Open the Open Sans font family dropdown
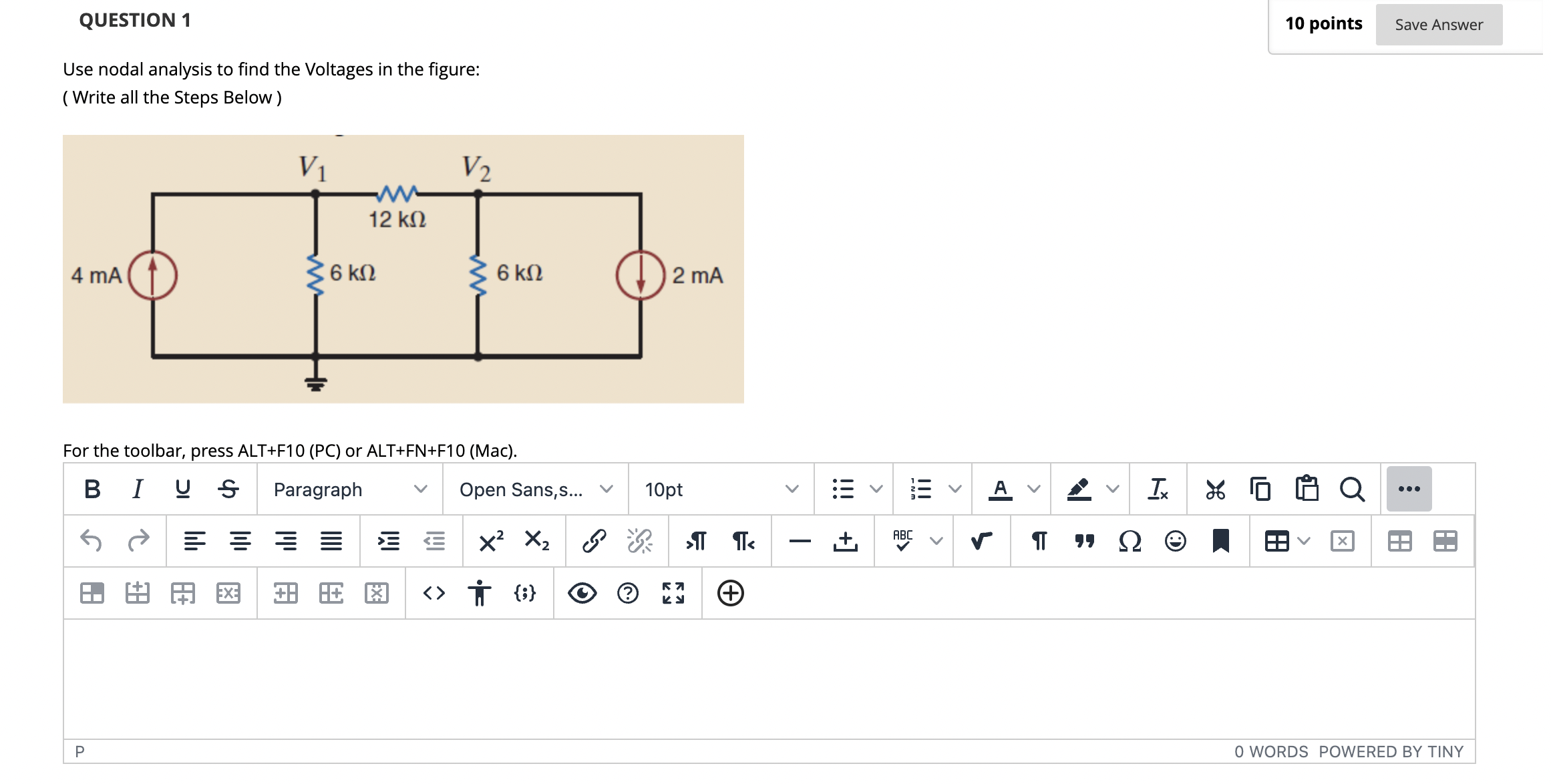The width and height of the screenshot is (1551, 784). (536, 489)
